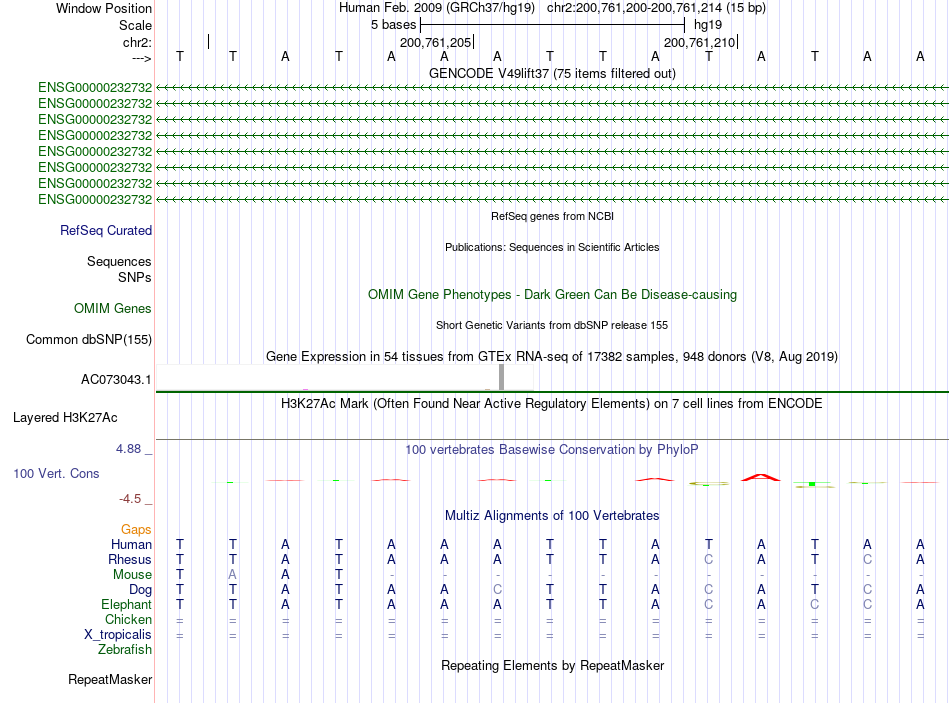
Task: Click the orange 'Gaps' row label
Action: [136, 530]
